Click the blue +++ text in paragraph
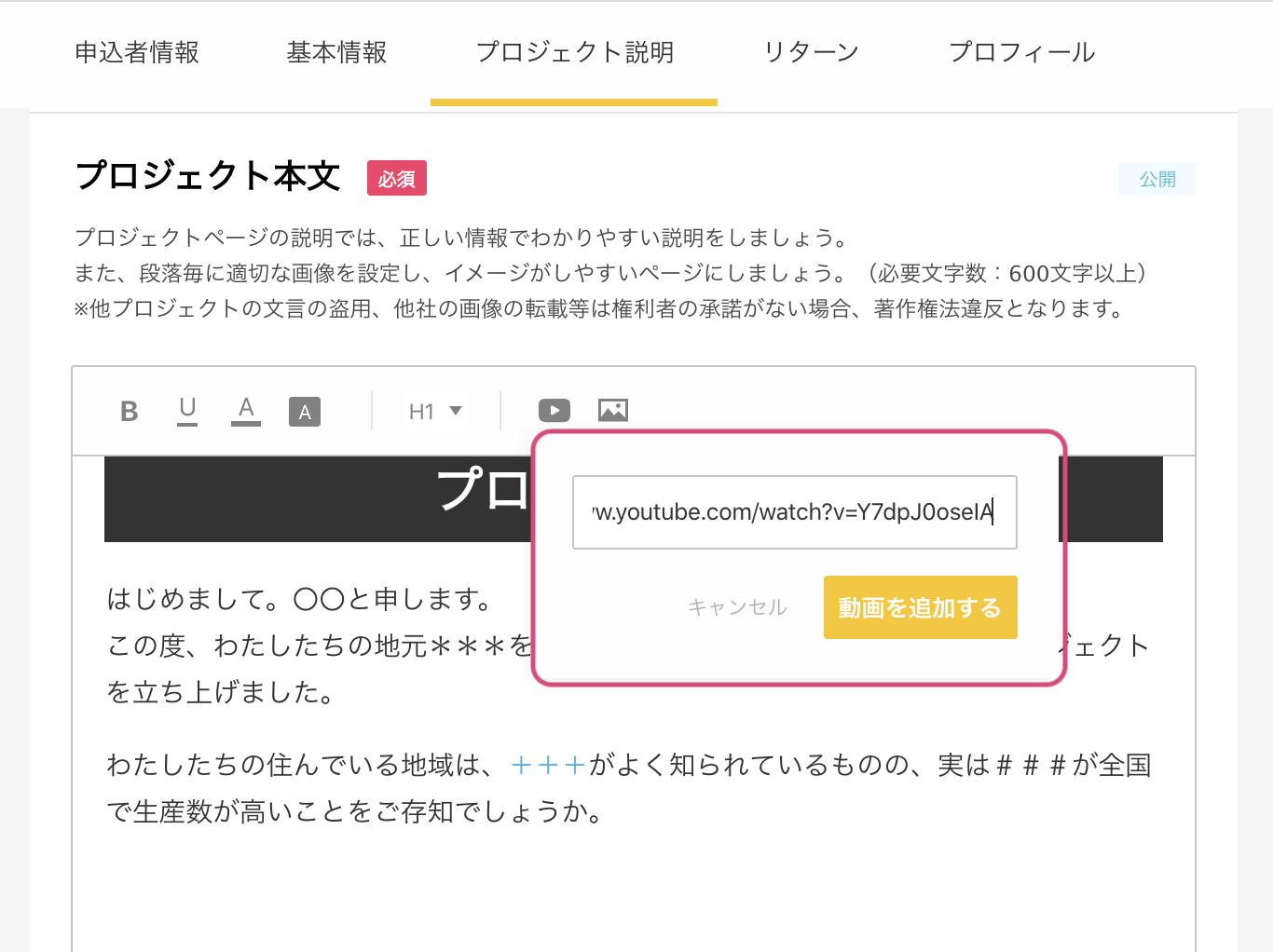 (548, 766)
